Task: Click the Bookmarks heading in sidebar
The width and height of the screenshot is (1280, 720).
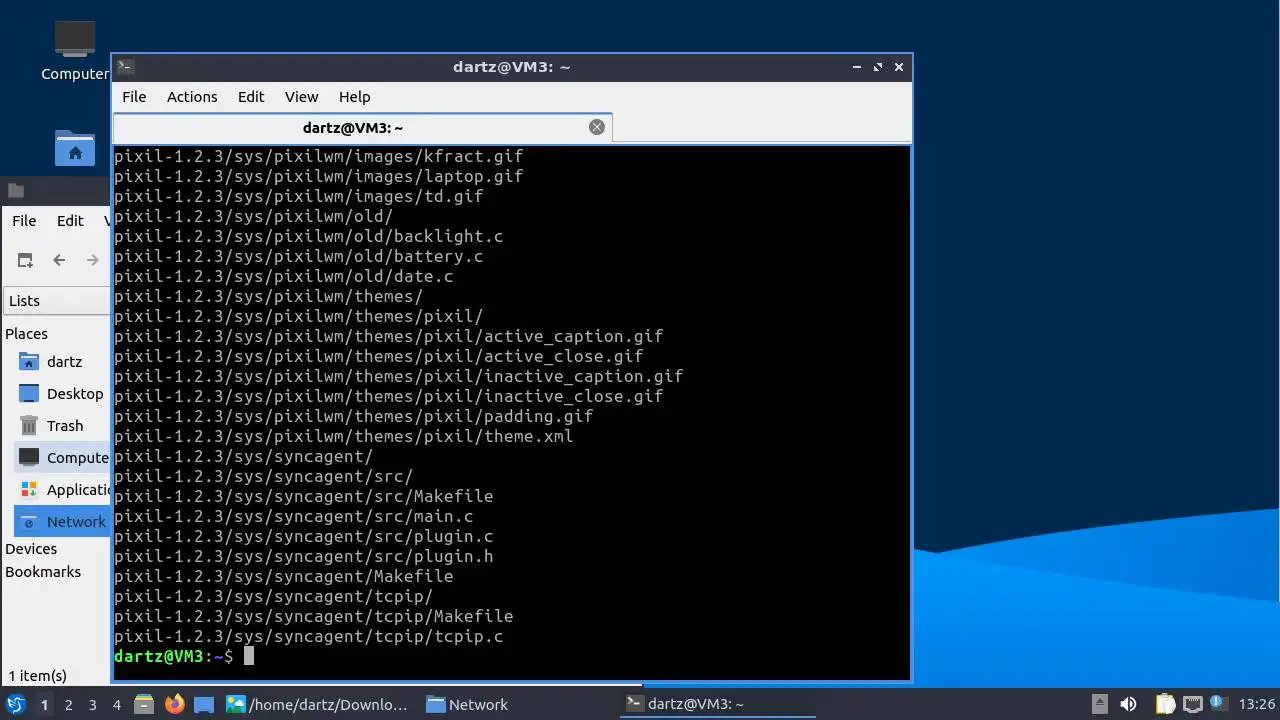Action: (43, 572)
